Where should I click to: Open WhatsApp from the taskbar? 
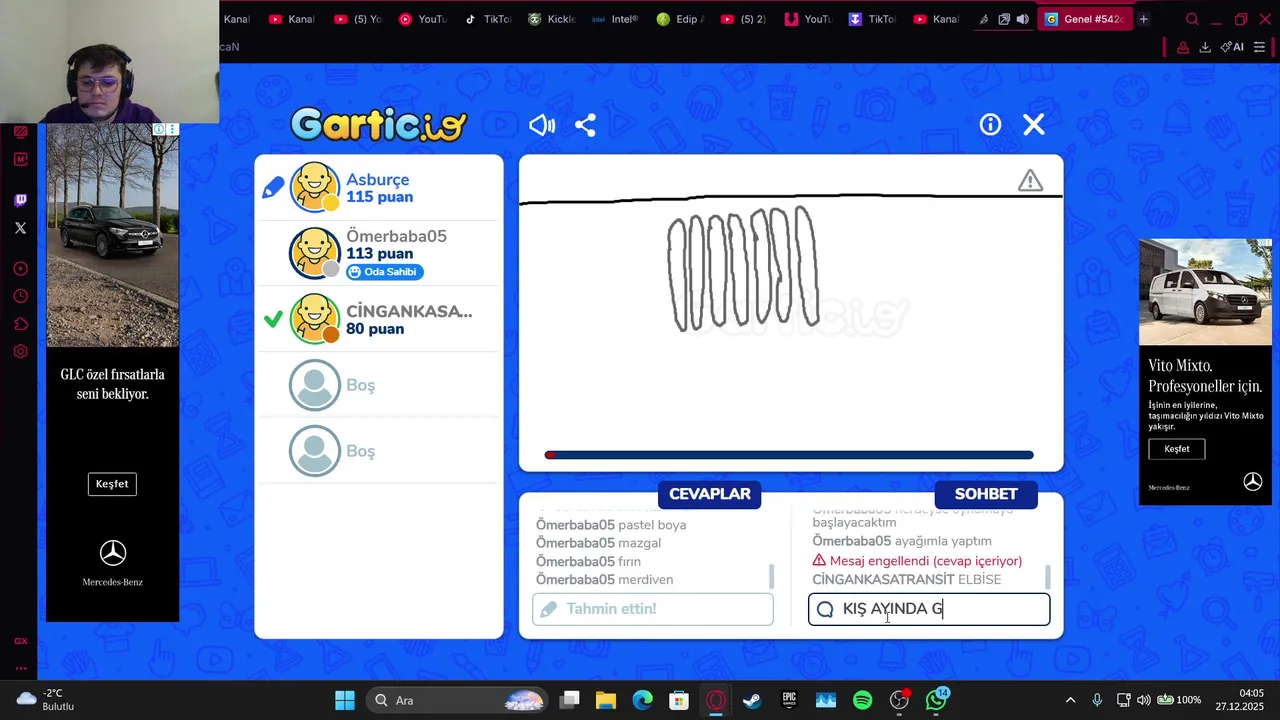tap(937, 699)
